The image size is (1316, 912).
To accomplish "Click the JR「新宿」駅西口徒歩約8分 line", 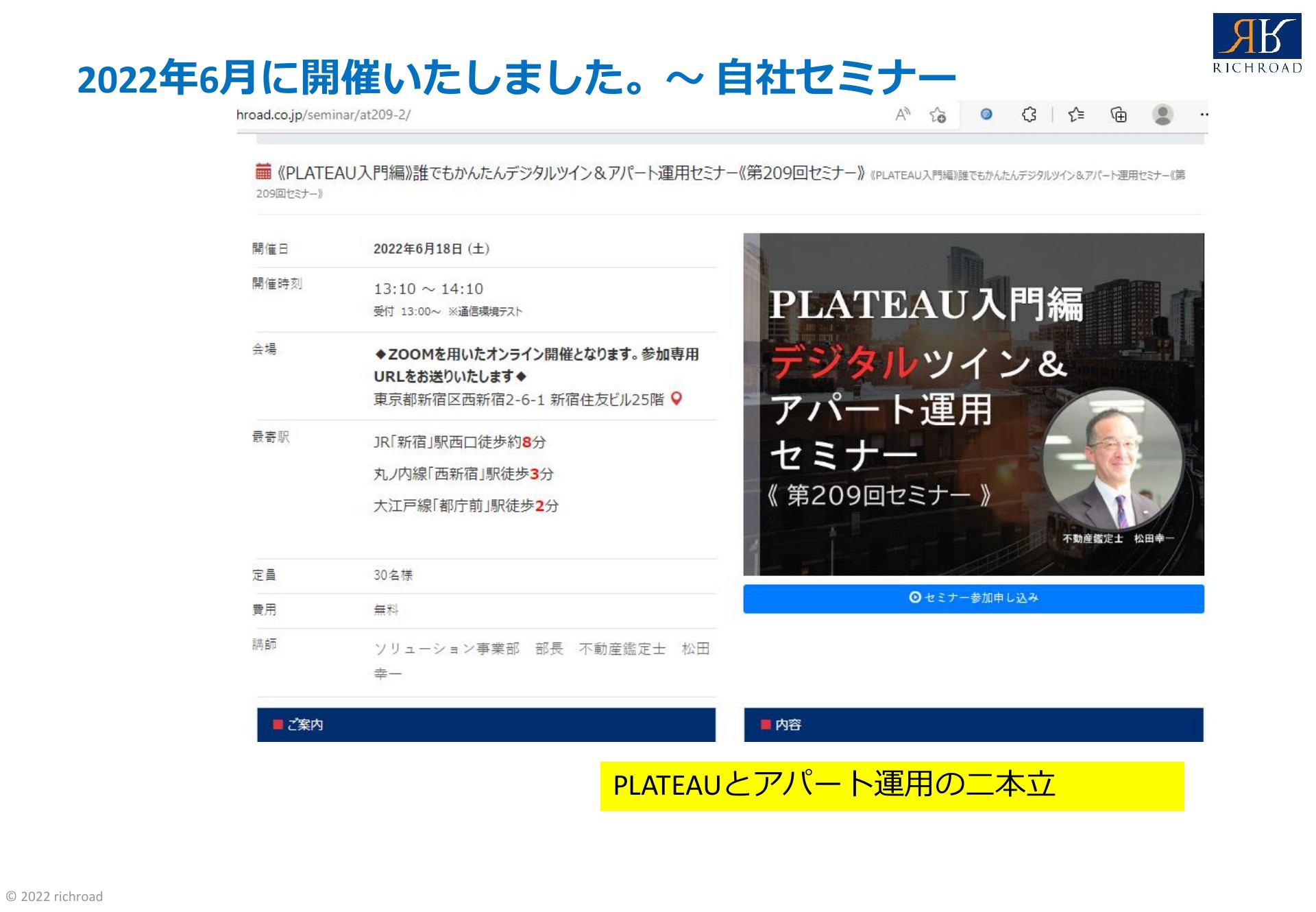I will pos(459,442).
